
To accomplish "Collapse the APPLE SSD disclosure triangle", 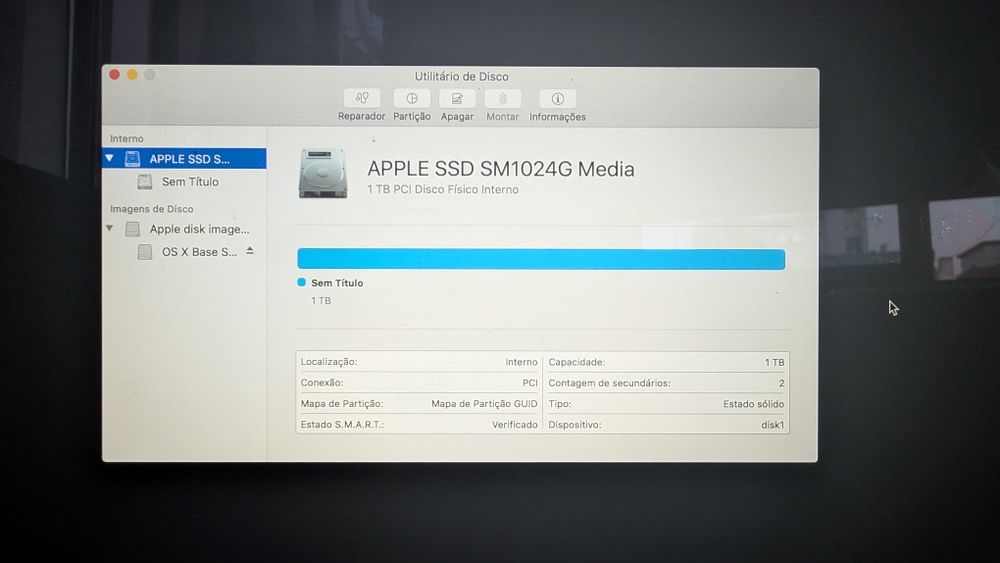I will (110, 158).
